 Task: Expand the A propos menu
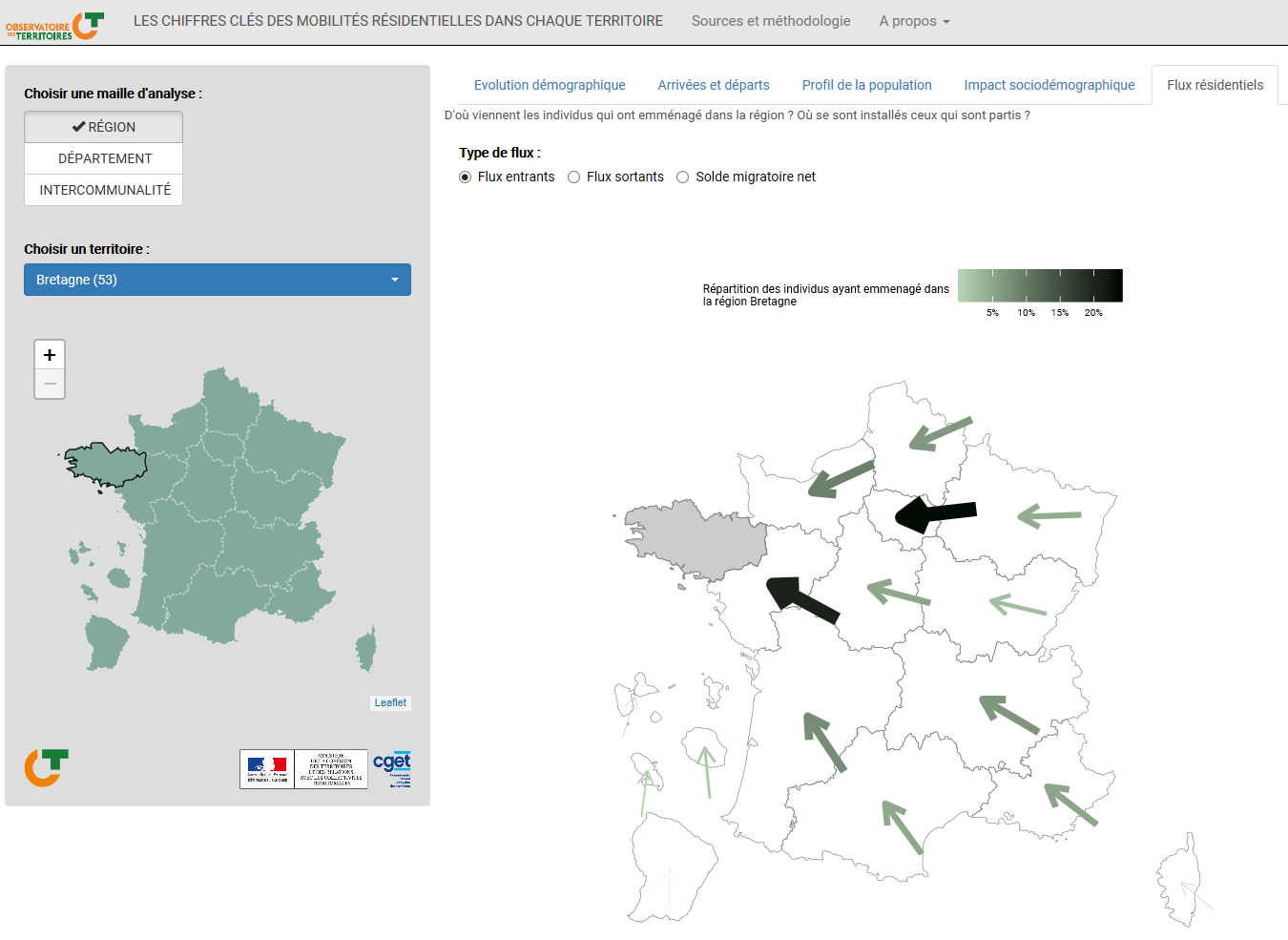(x=914, y=21)
